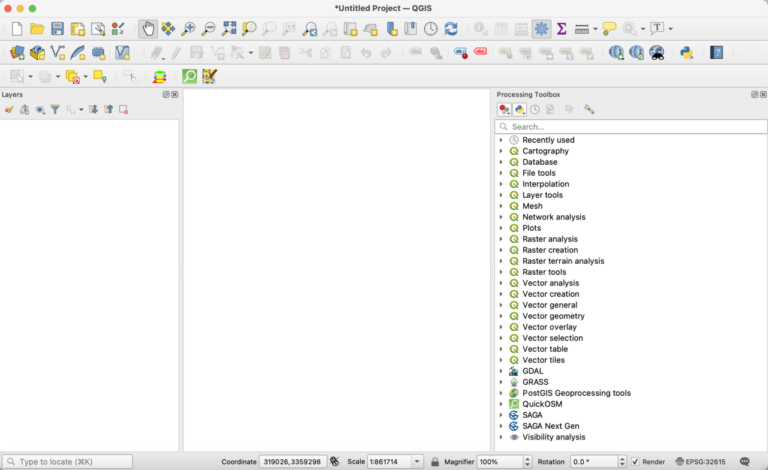Expand the SAGA Next Gen group
The image size is (768, 470).
click(x=501, y=426)
